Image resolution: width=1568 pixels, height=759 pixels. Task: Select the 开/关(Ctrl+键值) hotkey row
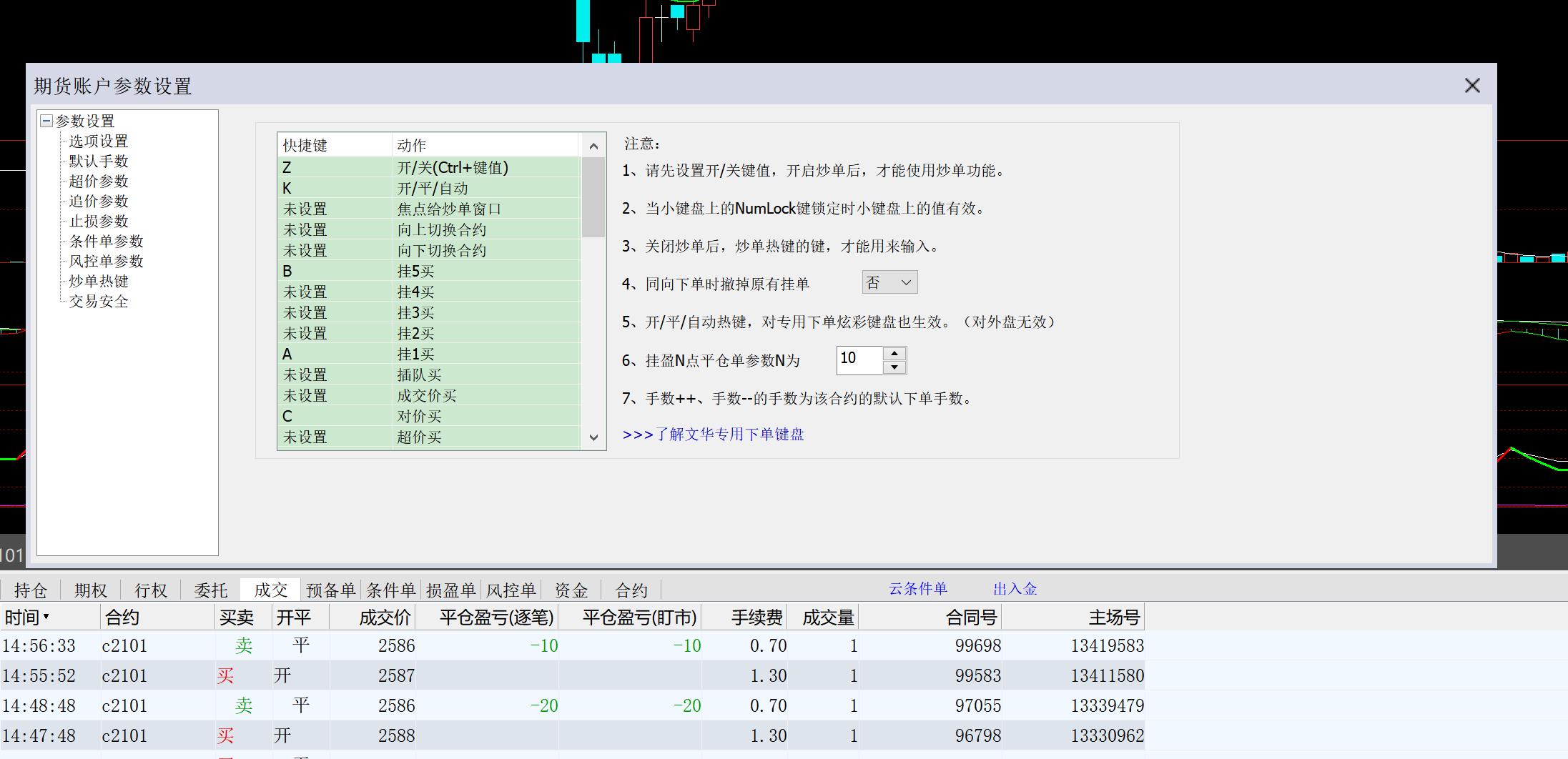(429, 168)
